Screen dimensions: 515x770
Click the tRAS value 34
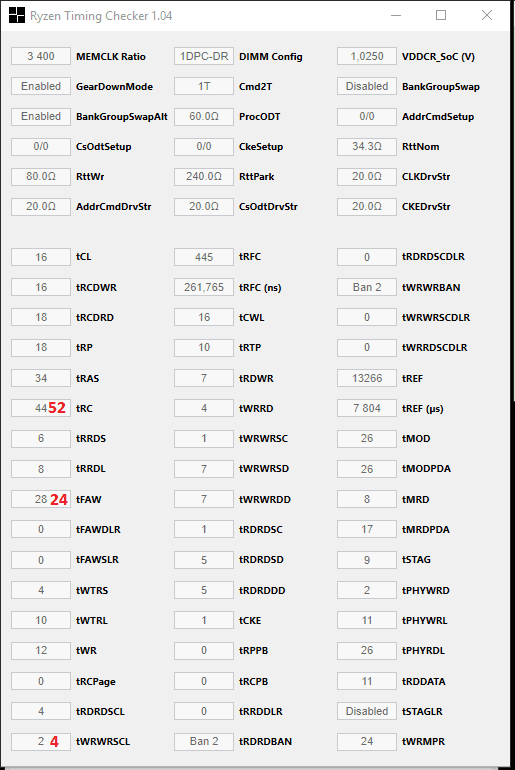pos(41,378)
